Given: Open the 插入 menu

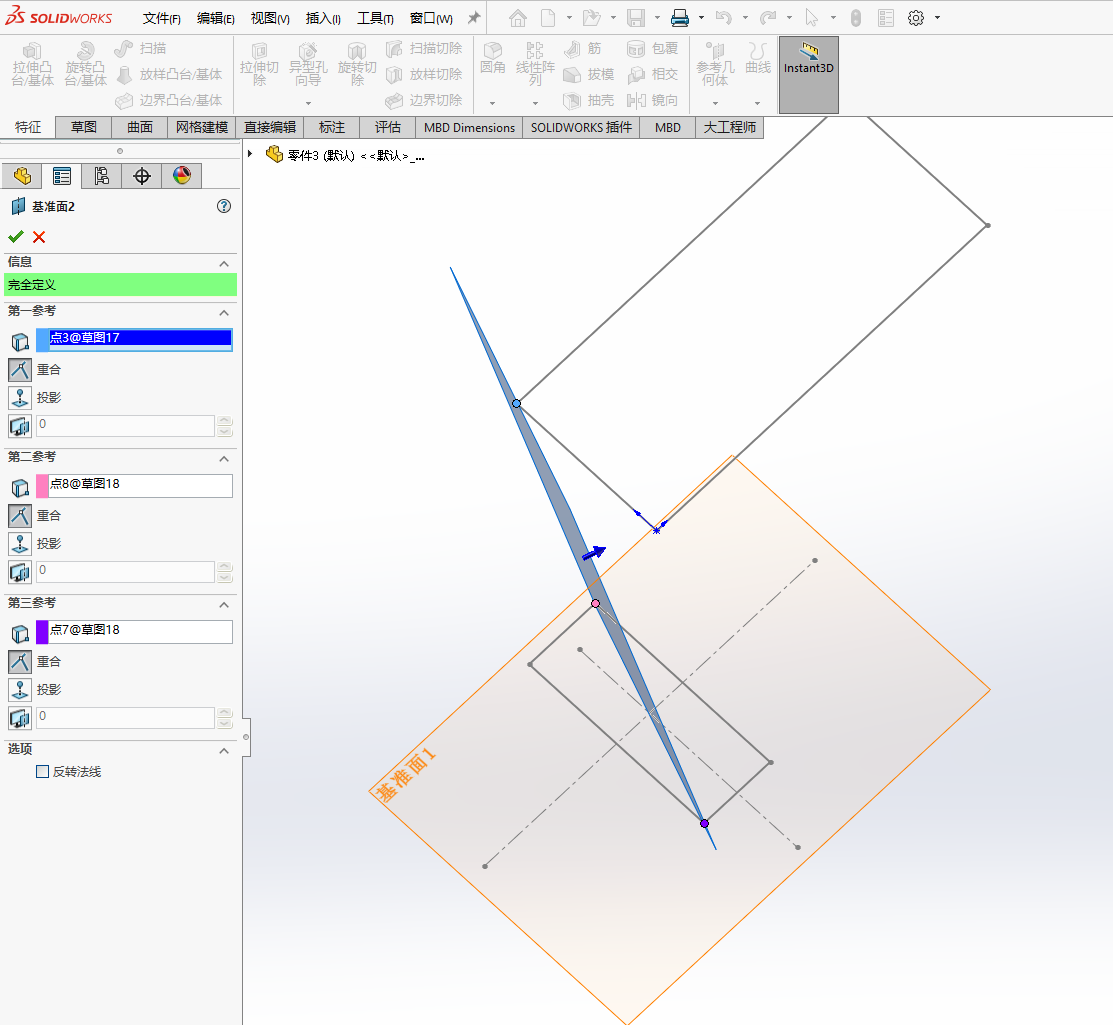Looking at the screenshot, I should click(322, 18).
